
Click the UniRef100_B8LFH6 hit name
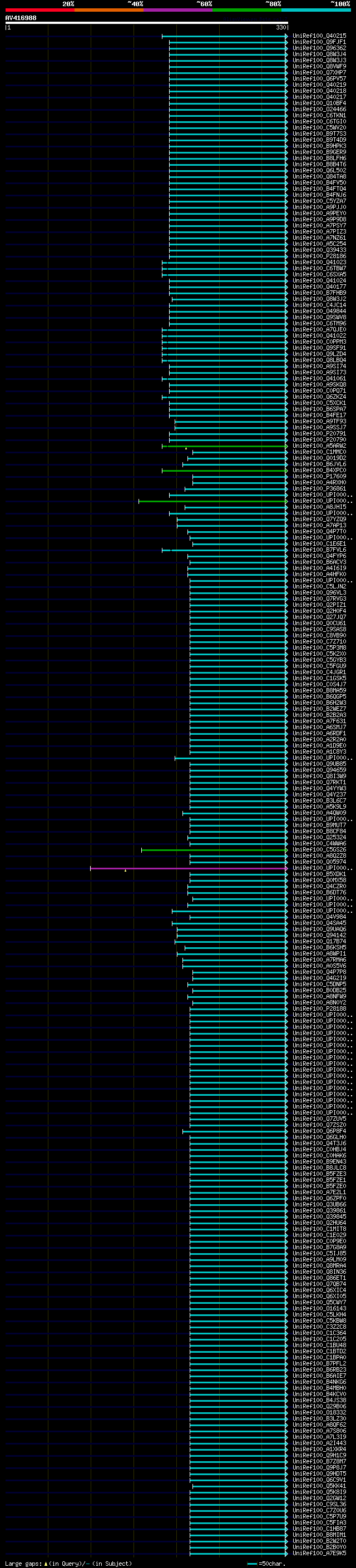[x=319, y=159]
